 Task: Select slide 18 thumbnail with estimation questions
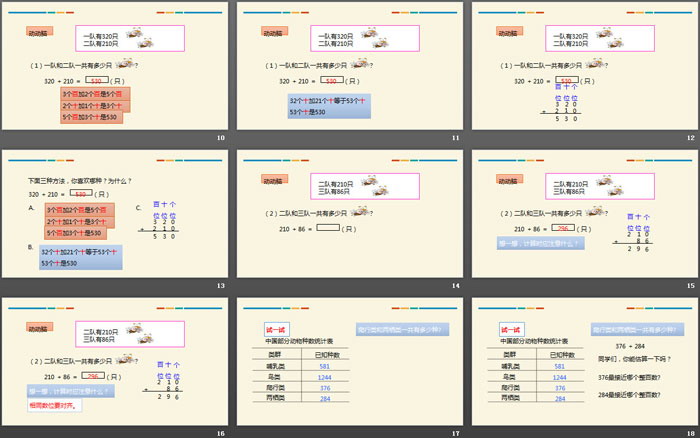click(585, 362)
